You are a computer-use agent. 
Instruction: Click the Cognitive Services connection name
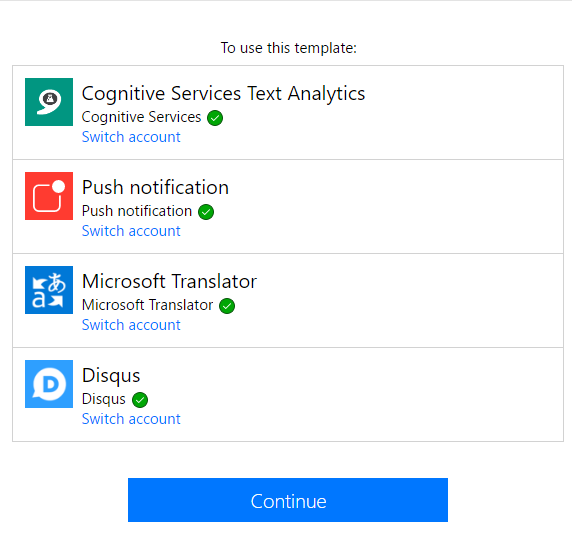(141, 117)
